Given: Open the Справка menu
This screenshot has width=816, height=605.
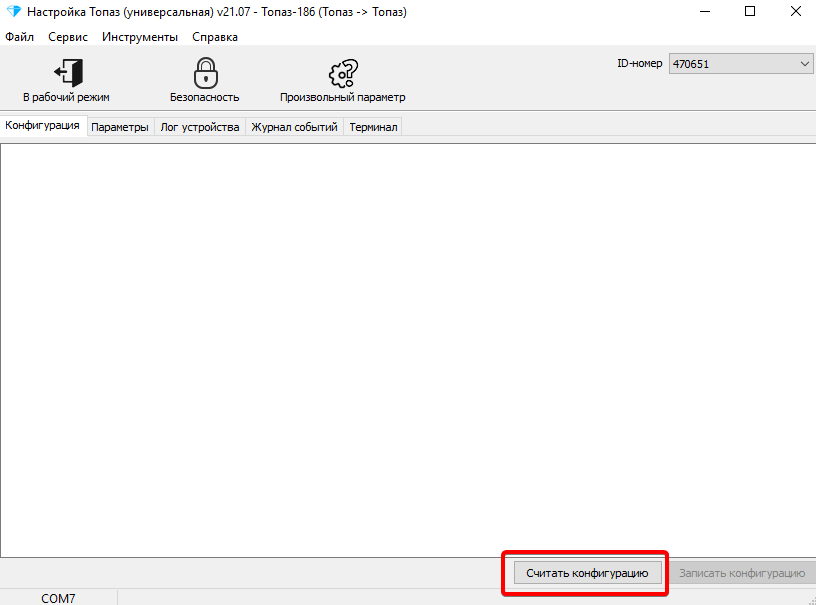Looking at the screenshot, I should coord(215,37).
